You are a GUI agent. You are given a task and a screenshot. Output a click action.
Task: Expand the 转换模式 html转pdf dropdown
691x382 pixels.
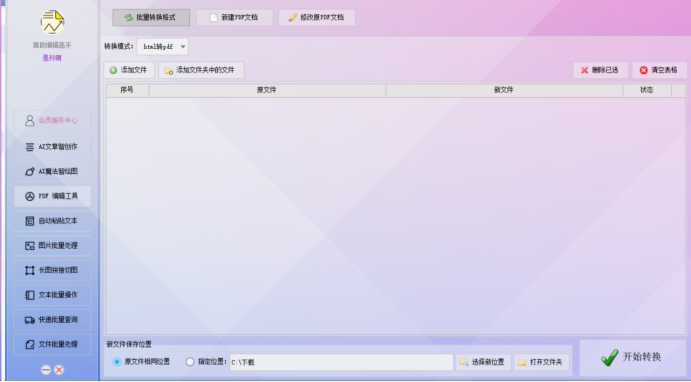coord(163,47)
